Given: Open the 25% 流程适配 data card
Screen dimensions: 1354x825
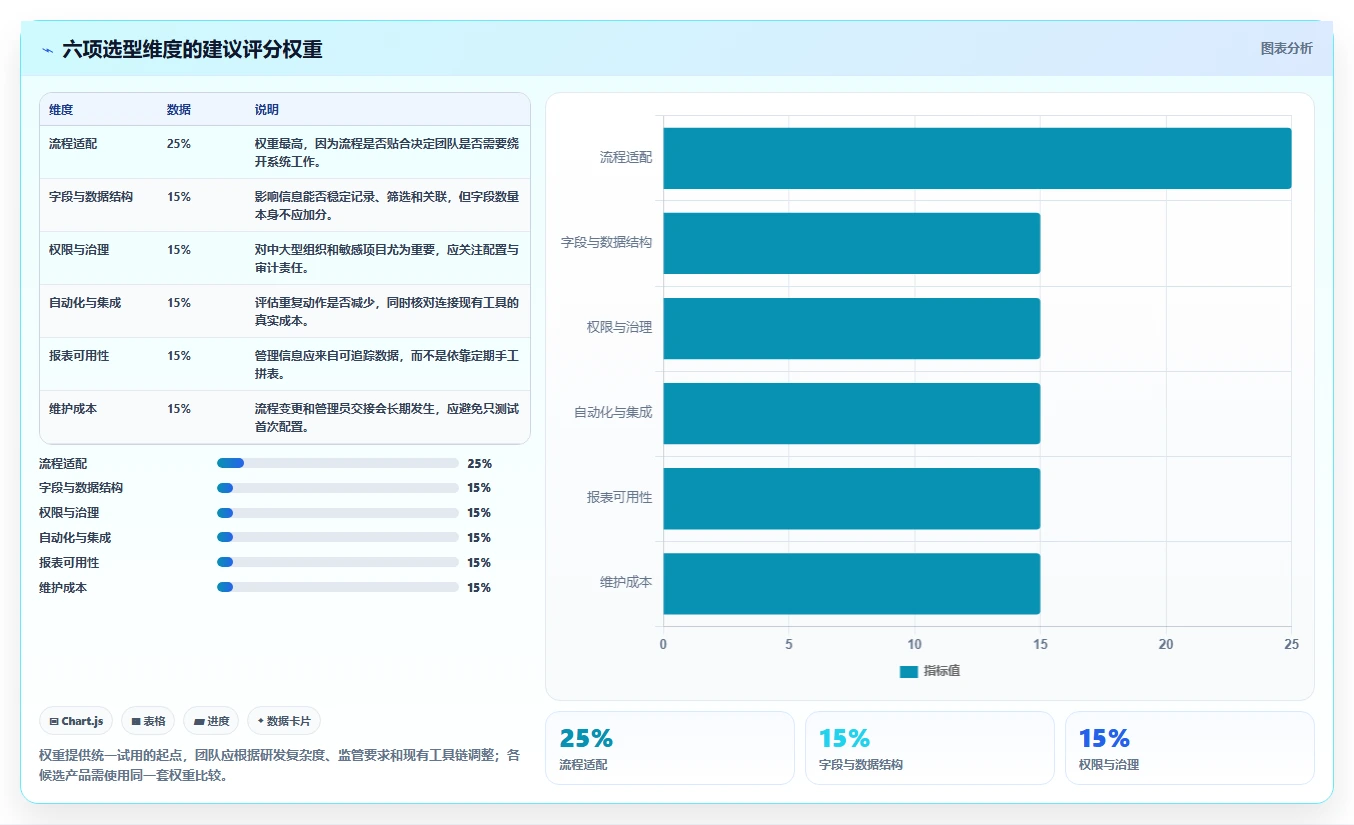Looking at the screenshot, I should 669,748.
